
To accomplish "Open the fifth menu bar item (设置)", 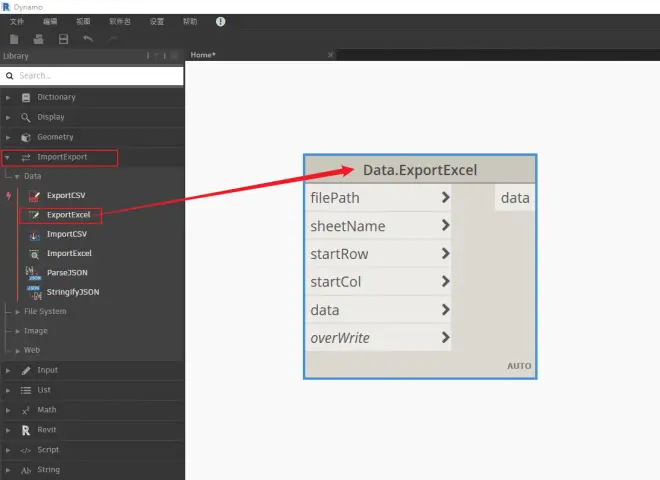I will pyautogui.click(x=157, y=21).
